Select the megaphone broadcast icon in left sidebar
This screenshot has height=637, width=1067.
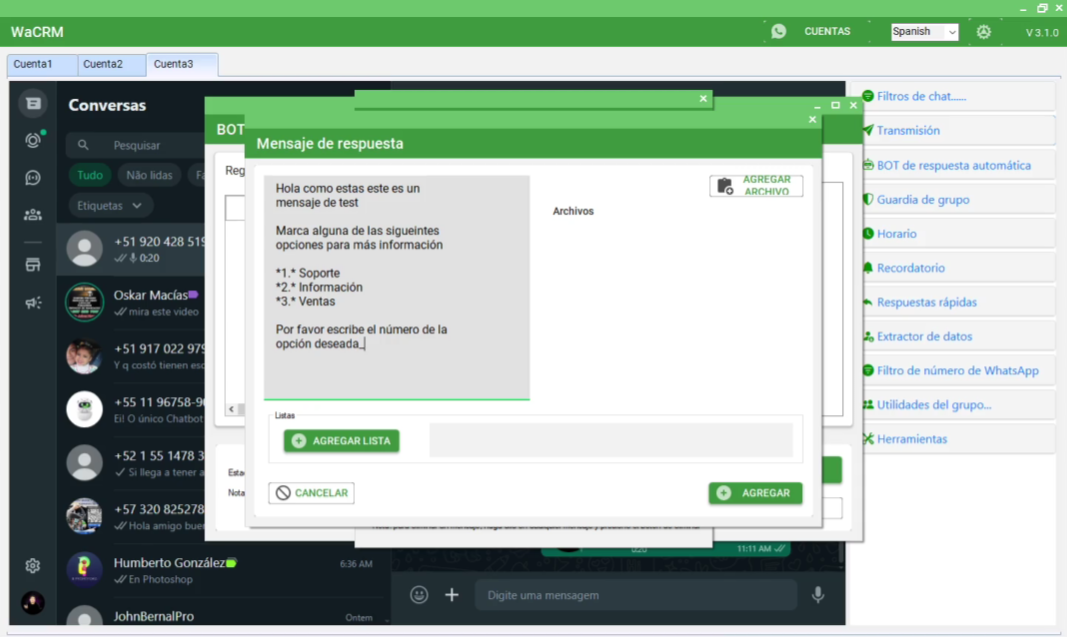click(32, 303)
